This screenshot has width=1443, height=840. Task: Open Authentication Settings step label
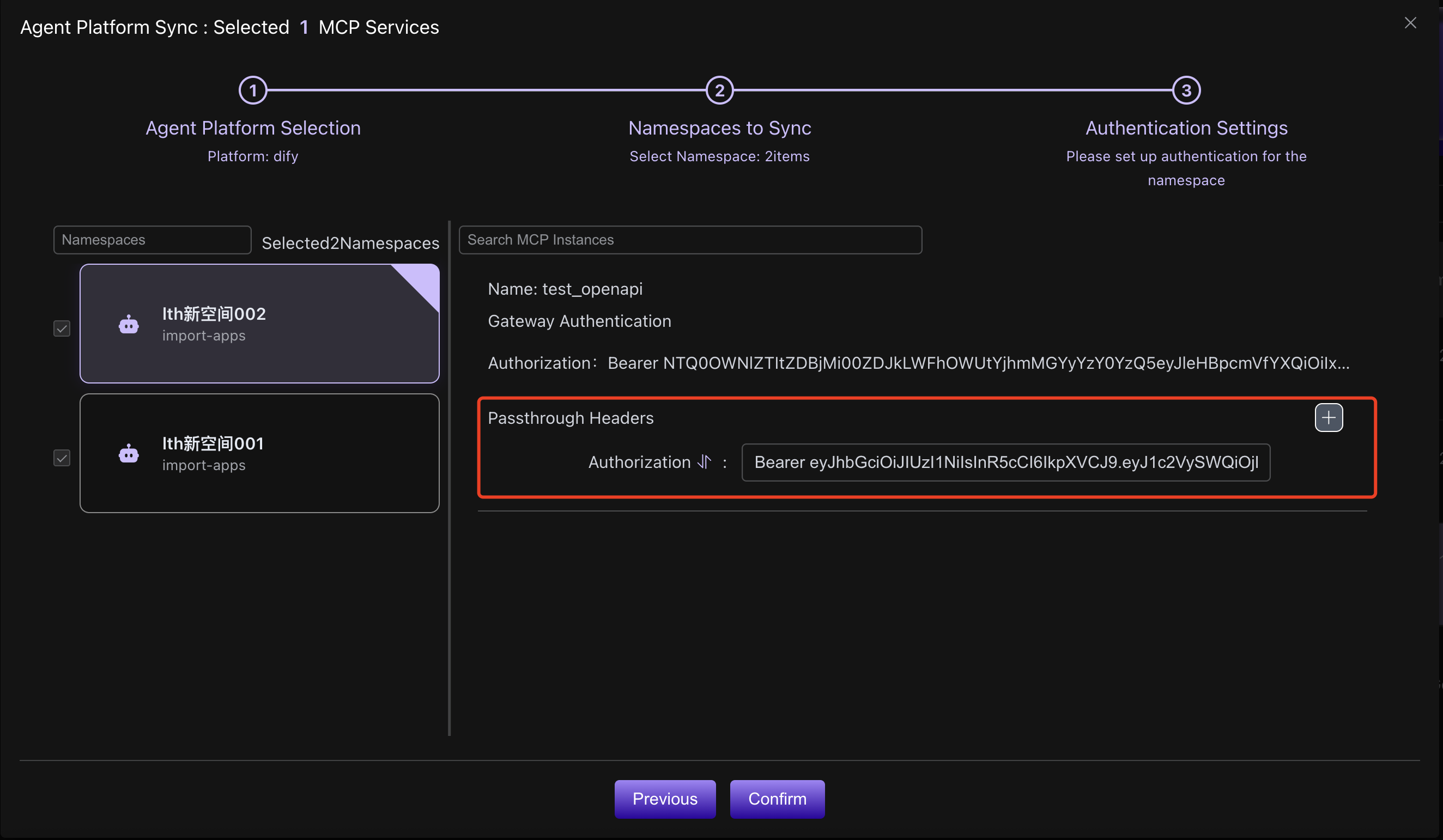(1186, 127)
